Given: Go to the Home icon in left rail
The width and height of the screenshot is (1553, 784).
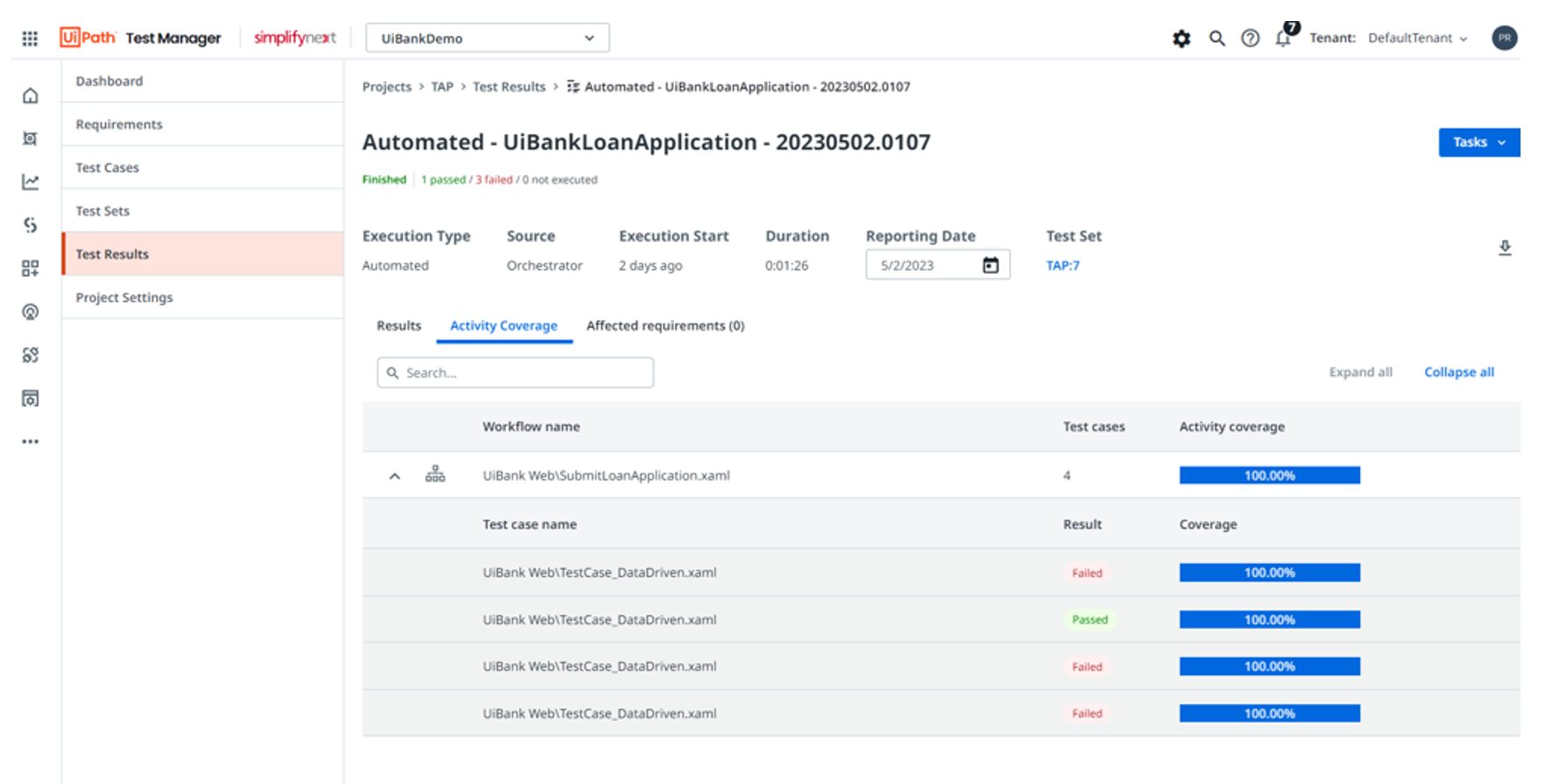Looking at the screenshot, I should tap(31, 96).
